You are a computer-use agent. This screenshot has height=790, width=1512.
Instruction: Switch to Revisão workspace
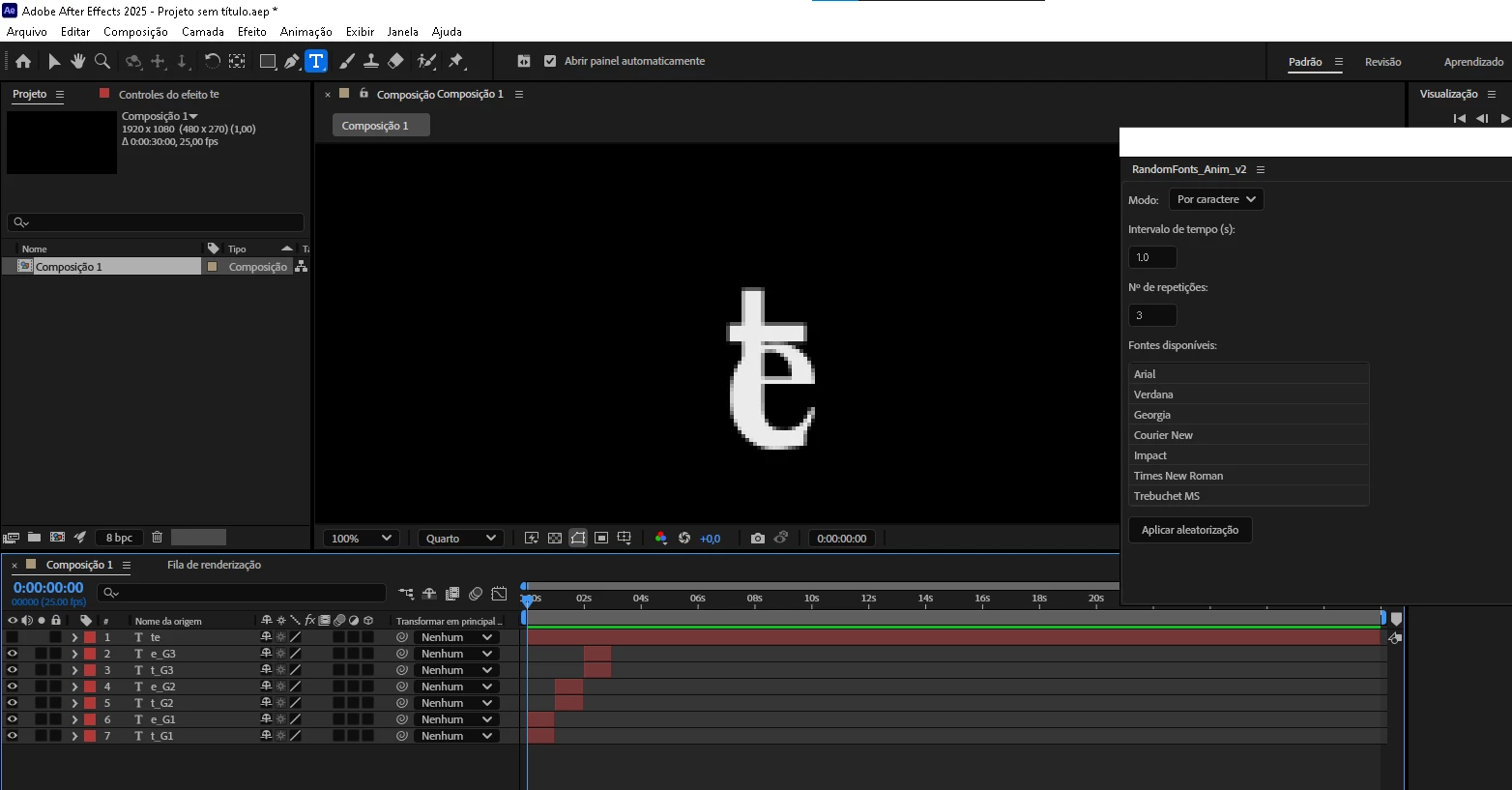pyautogui.click(x=1382, y=62)
